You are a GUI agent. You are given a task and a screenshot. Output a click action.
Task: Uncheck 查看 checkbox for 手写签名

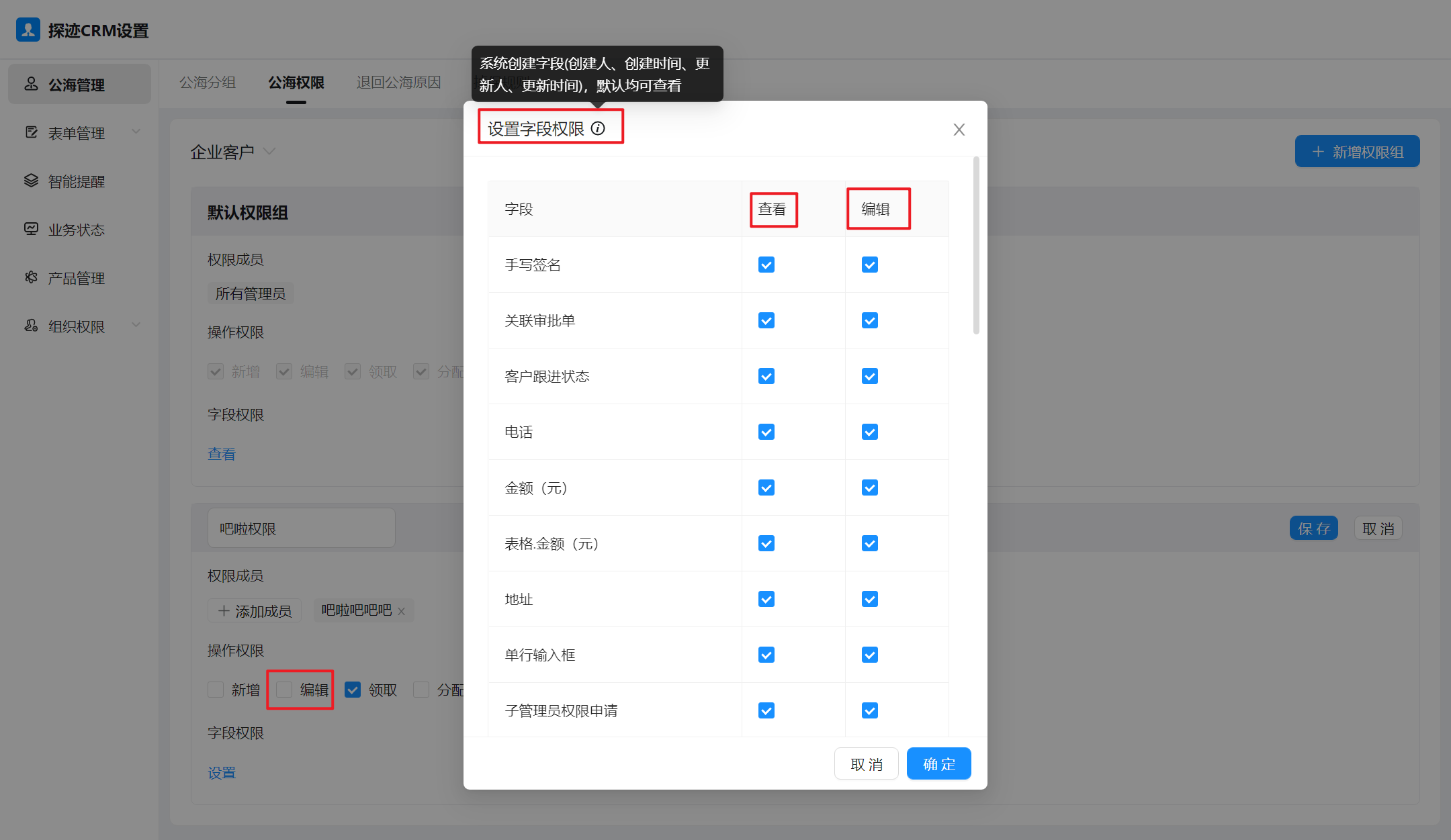(x=766, y=265)
